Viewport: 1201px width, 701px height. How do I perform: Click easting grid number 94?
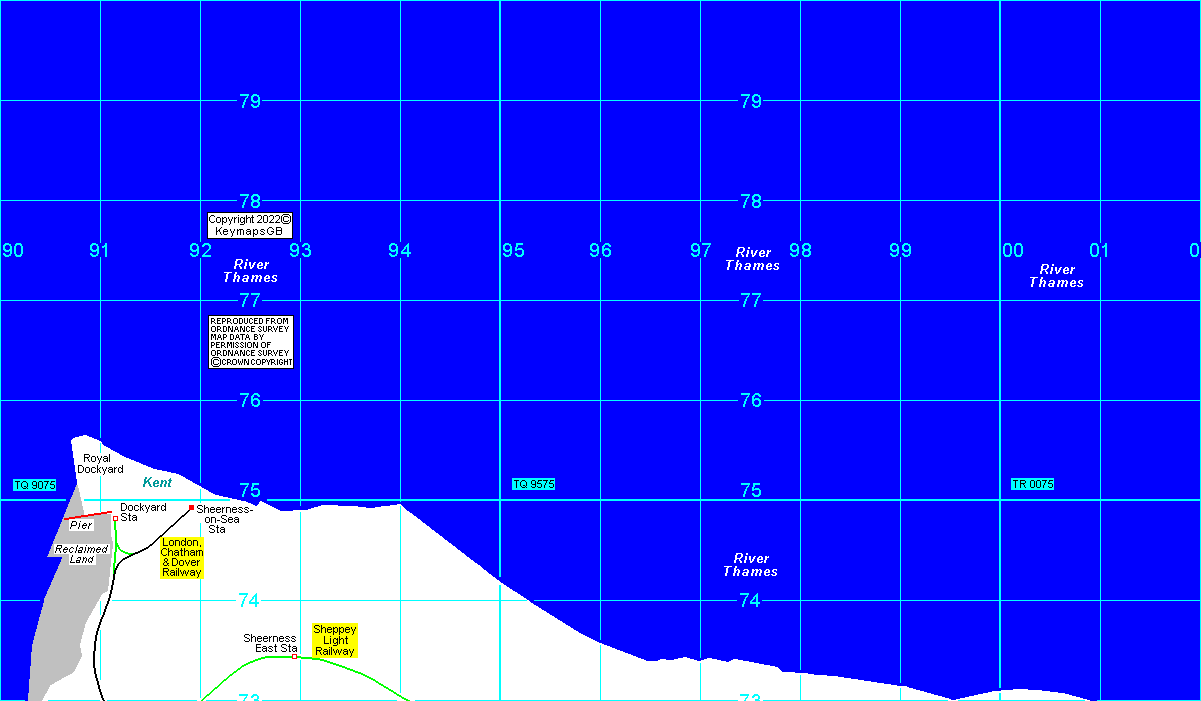(x=400, y=251)
